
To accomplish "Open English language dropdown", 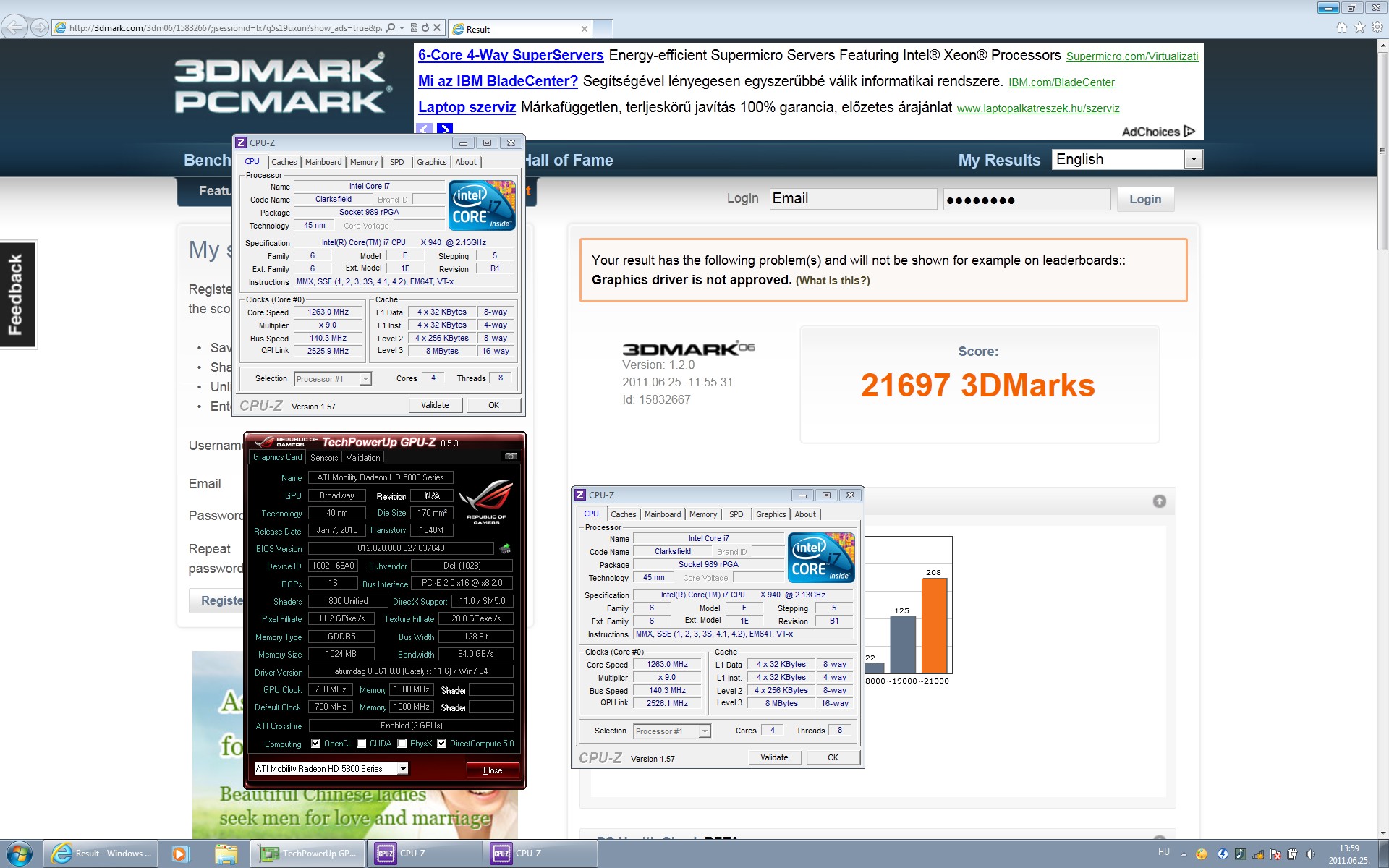I will click(x=1193, y=160).
